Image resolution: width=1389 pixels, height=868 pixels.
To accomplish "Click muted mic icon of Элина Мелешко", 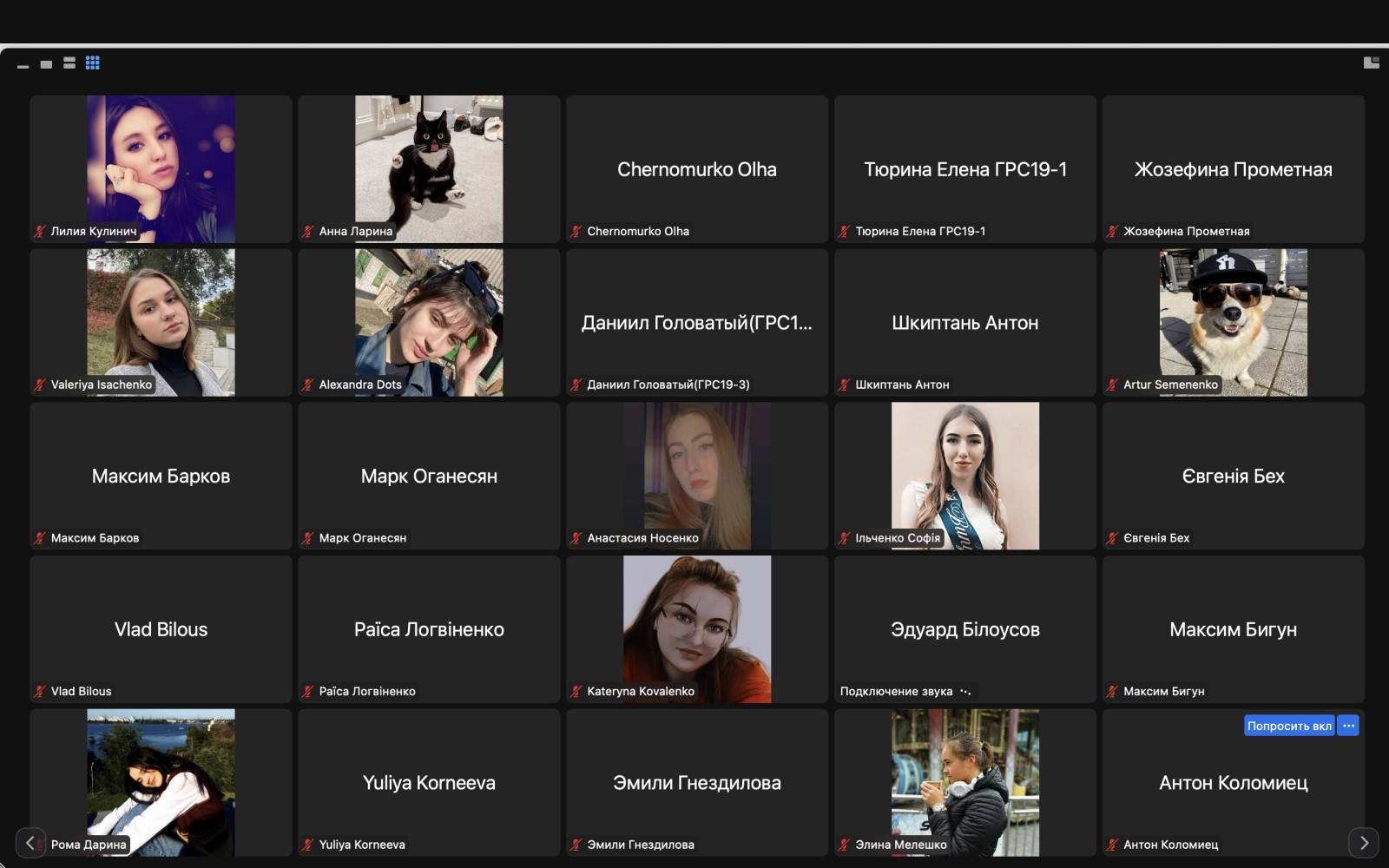I will (845, 845).
